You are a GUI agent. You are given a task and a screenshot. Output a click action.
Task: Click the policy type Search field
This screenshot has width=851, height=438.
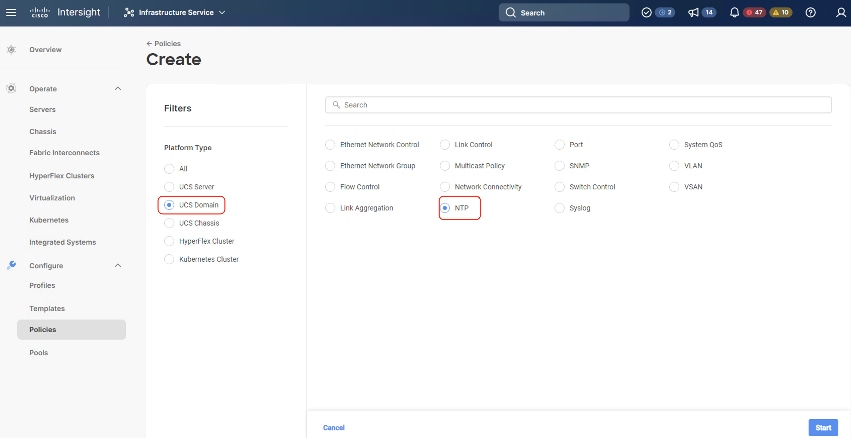(578, 105)
